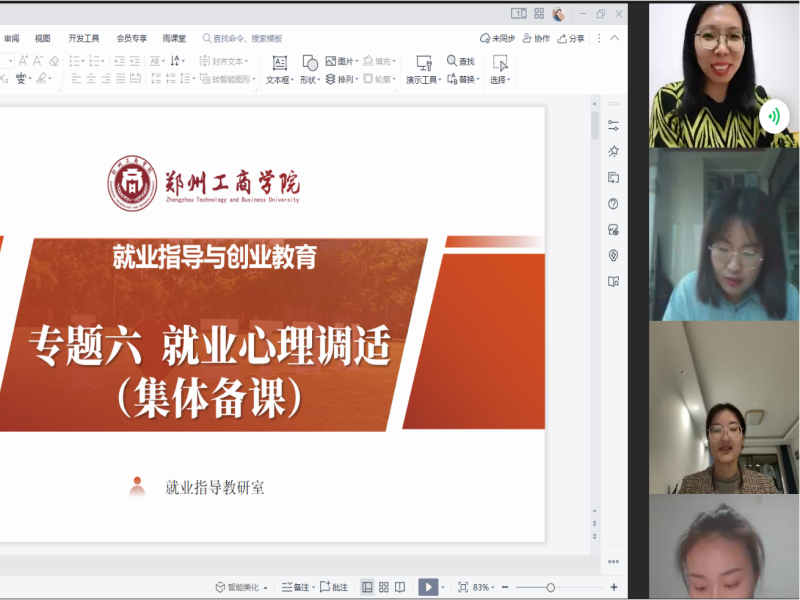This screenshot has height=600, width=800.
Task: Click the phonetic guide 变 icon
Action: click(x=23, y=79)
